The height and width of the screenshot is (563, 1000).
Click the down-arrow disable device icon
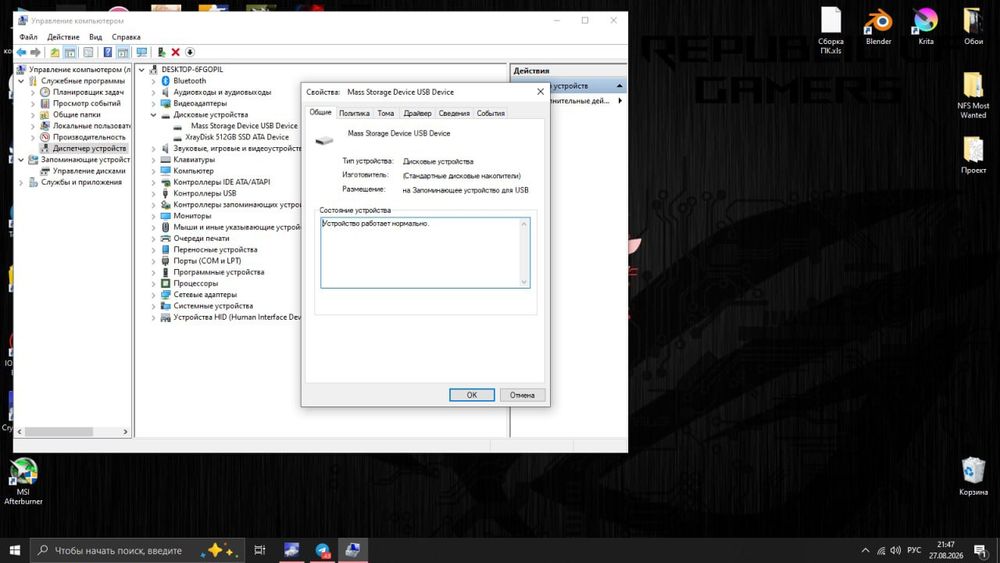point(189,52)
